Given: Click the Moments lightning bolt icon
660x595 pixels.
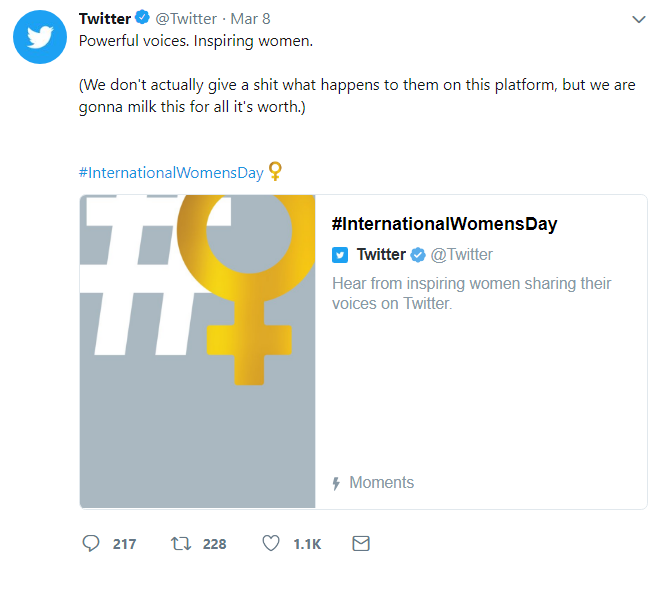Looking at the screenshot, I should point(336,483).
